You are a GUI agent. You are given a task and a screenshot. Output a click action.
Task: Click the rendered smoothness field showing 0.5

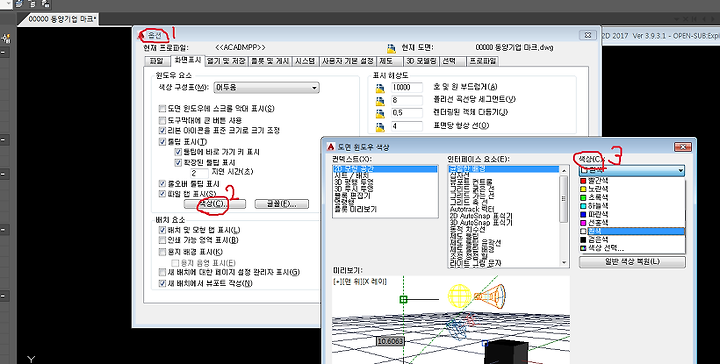point(406,113)
